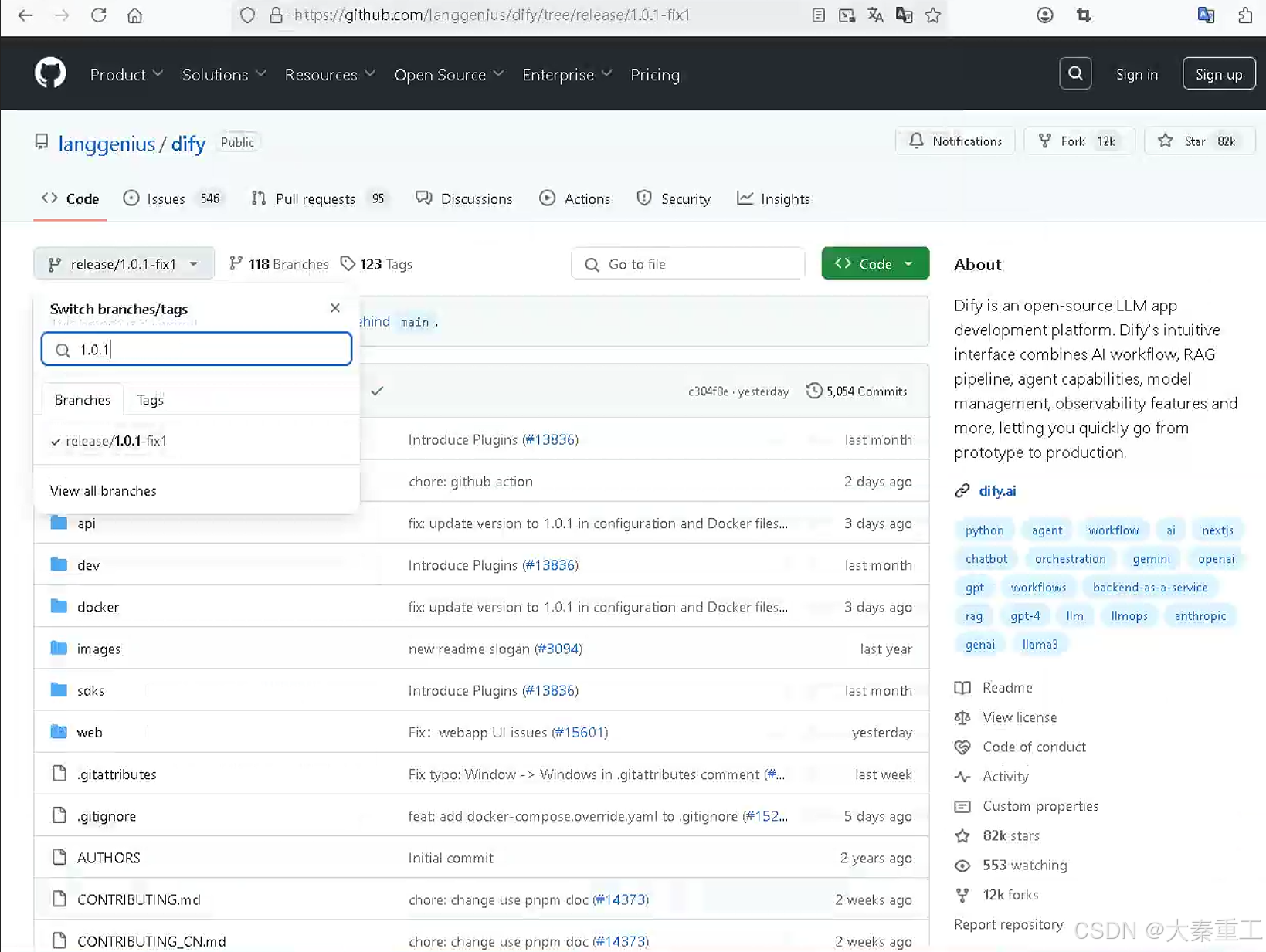Expand the Resources menu
The image size is (1266, 952).
point(330,75)
